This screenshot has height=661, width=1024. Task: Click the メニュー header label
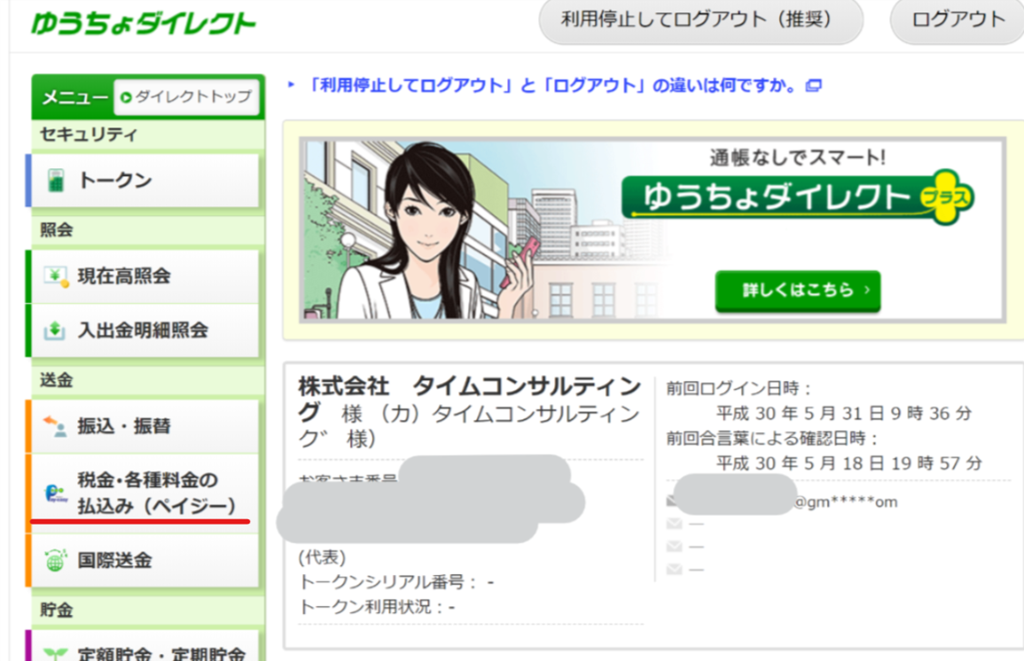pyautogui.click(x=74, y=98)
